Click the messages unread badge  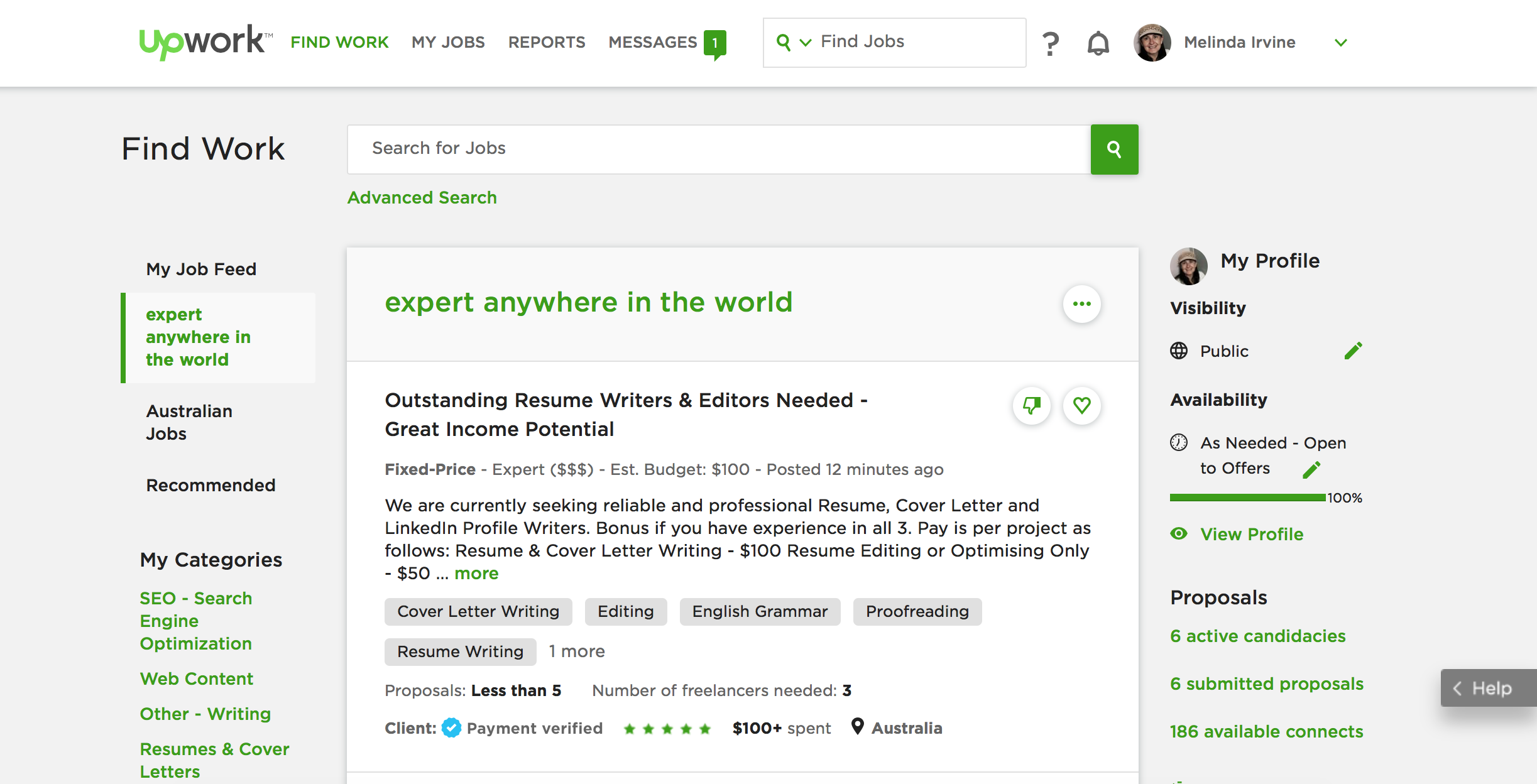pos(715,44)
